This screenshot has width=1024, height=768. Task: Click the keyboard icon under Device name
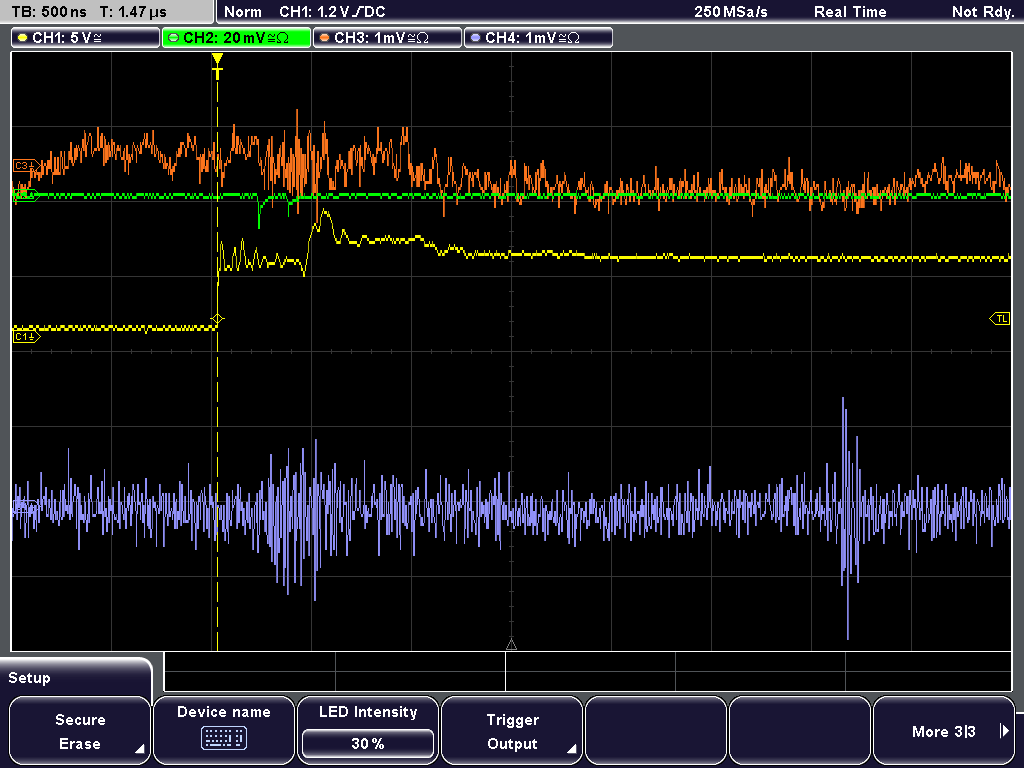223,739
